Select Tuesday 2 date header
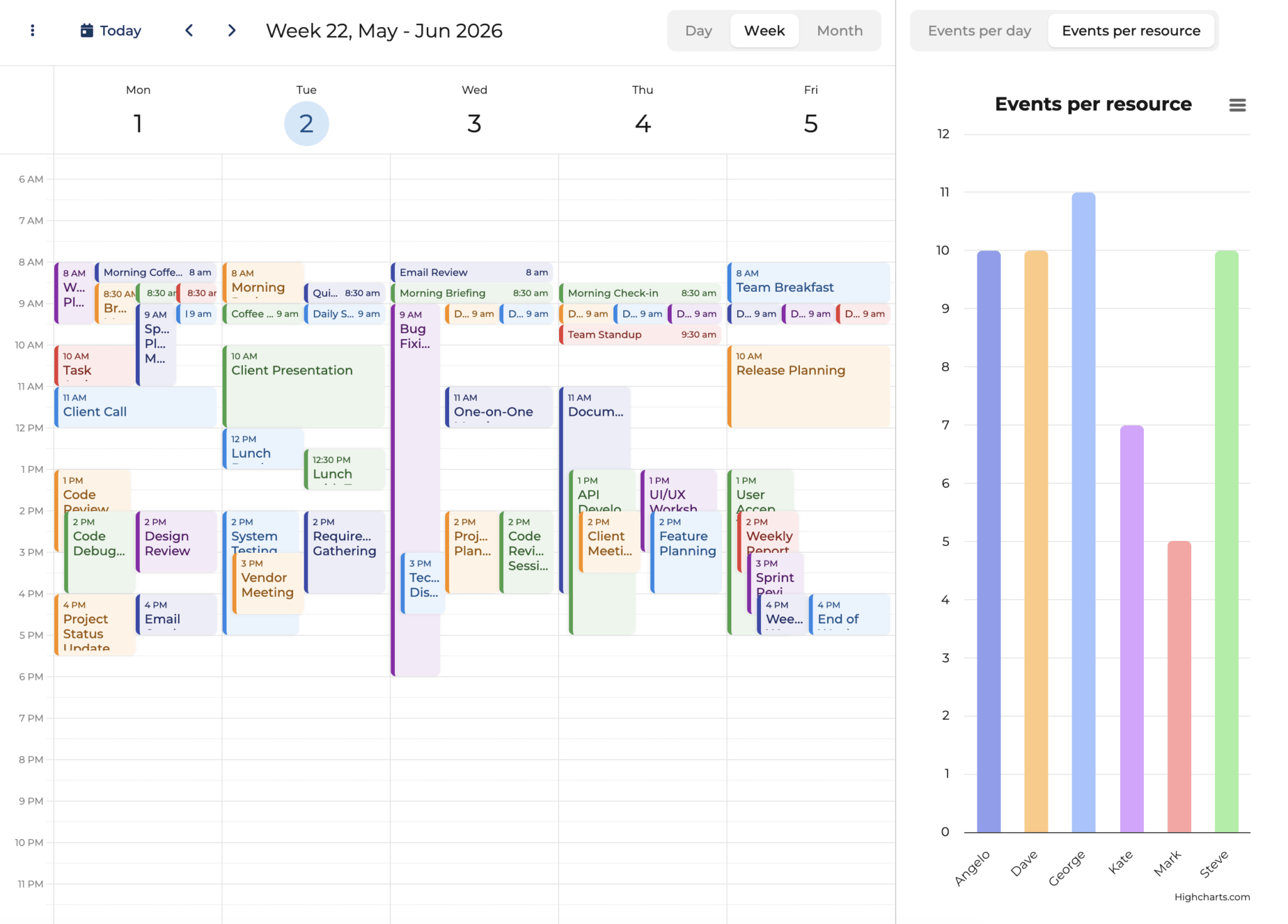 click(306, 123)
